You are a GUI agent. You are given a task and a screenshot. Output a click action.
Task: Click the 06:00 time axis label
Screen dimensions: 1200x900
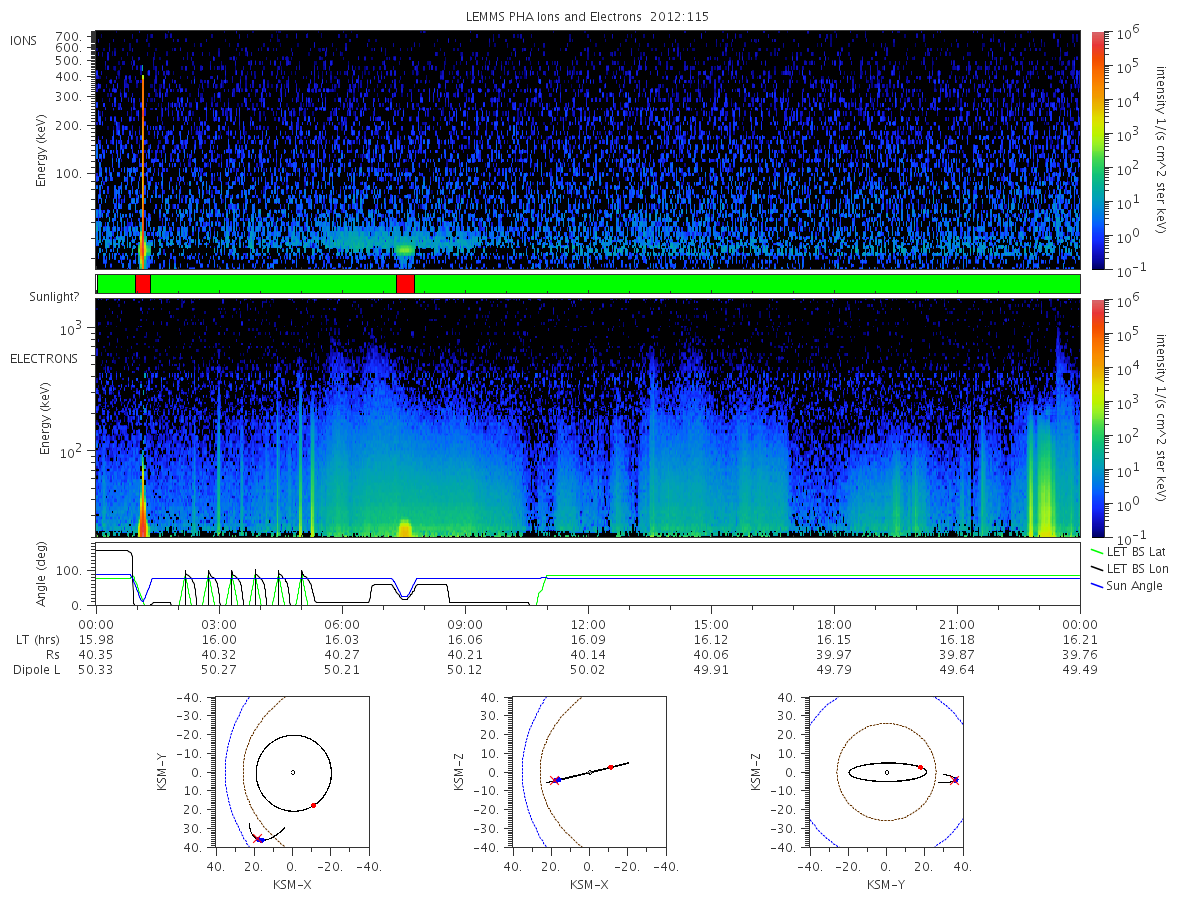pos(342,621)
